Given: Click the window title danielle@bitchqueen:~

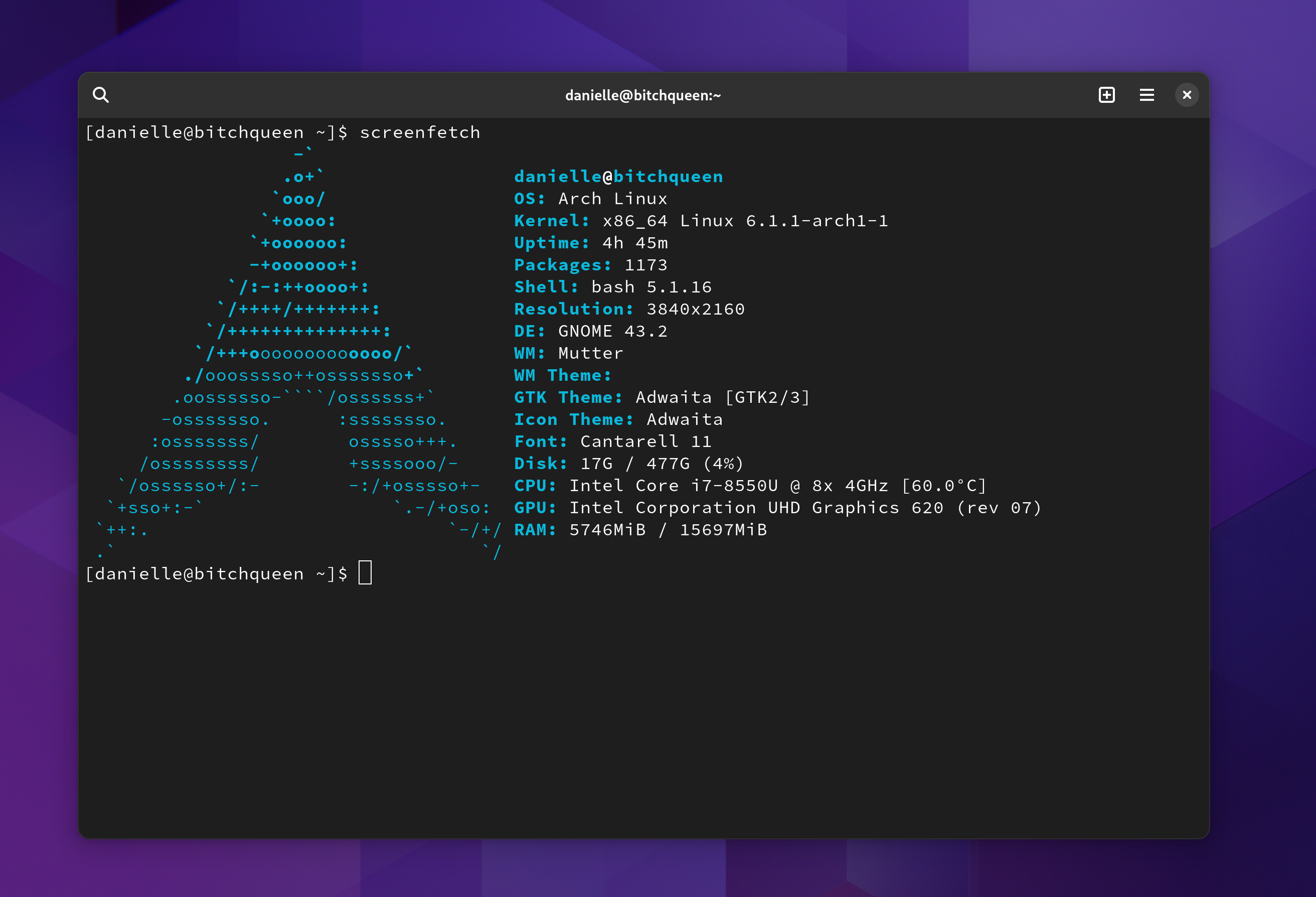Looking at the screenshot, I should coord(643,95).
